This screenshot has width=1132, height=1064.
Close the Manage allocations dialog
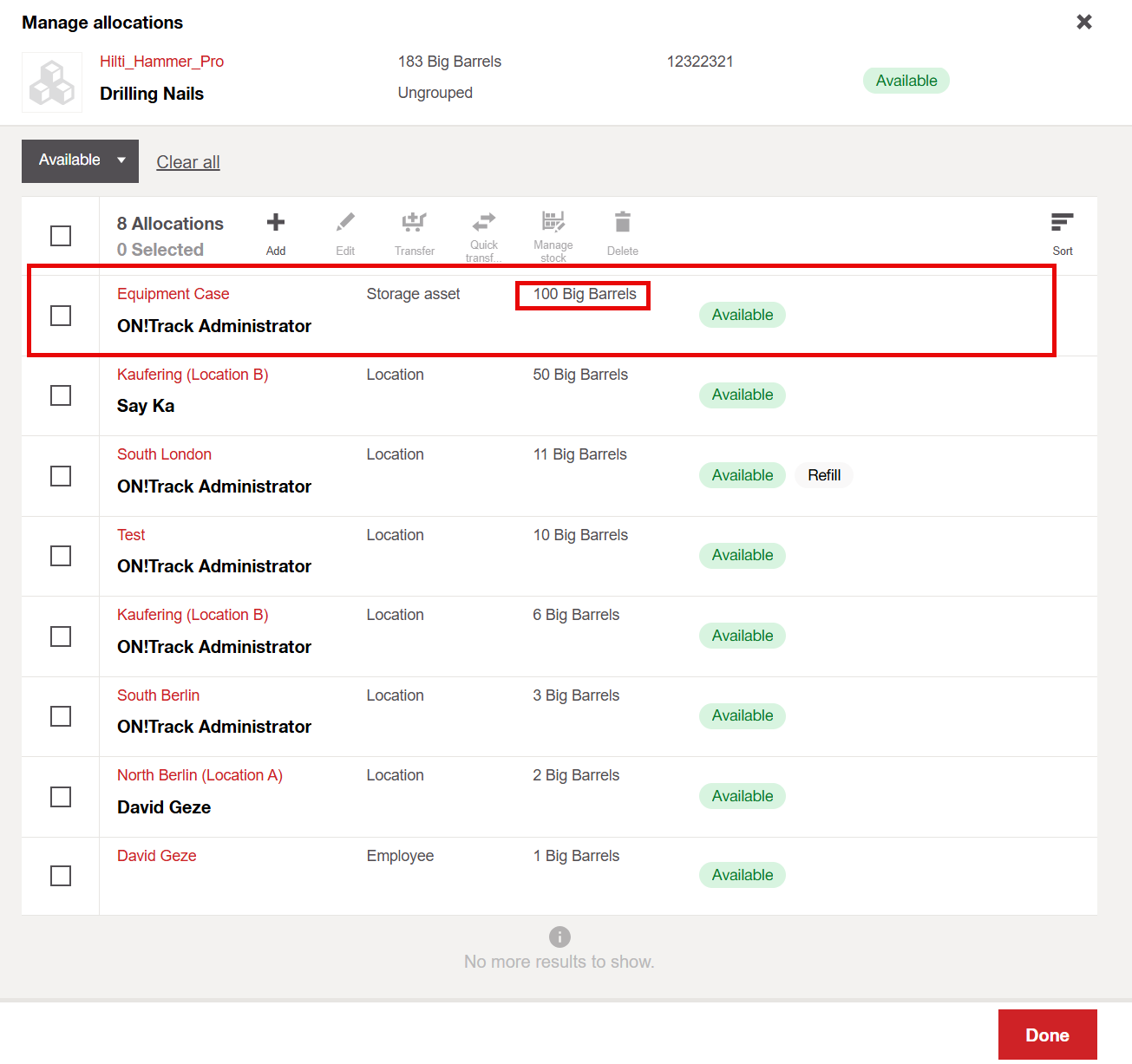click(1083, 22)
